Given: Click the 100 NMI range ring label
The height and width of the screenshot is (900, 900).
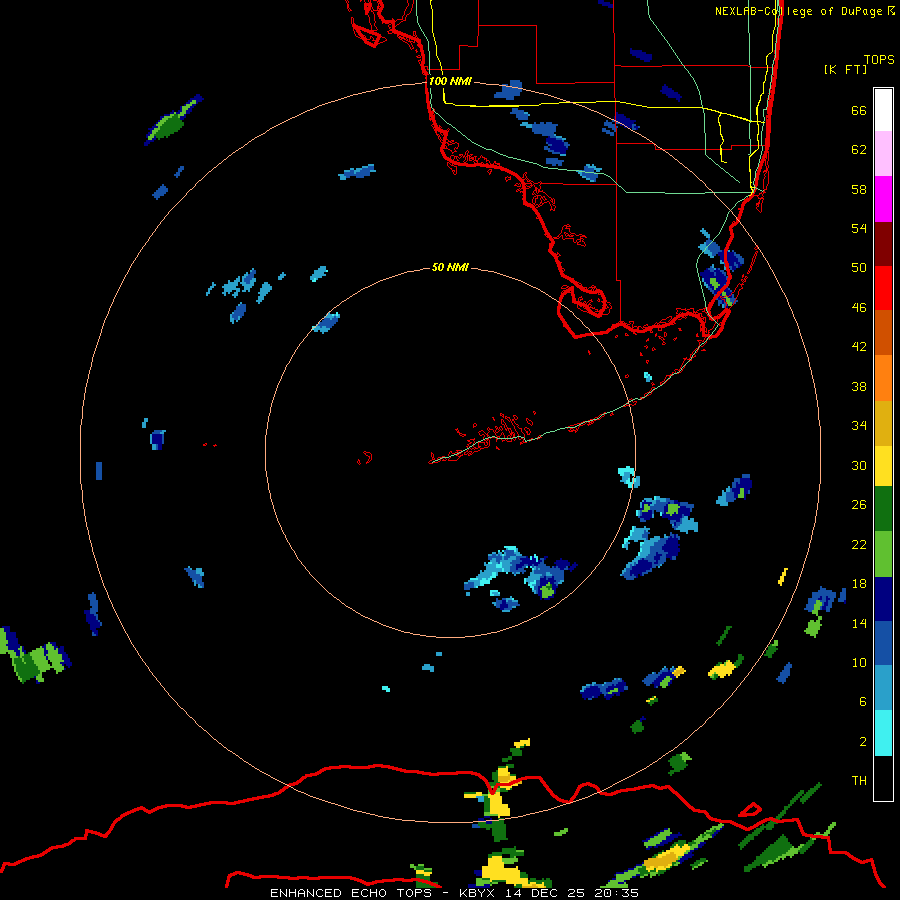Looking at the screenshot, I should point(450,82).
